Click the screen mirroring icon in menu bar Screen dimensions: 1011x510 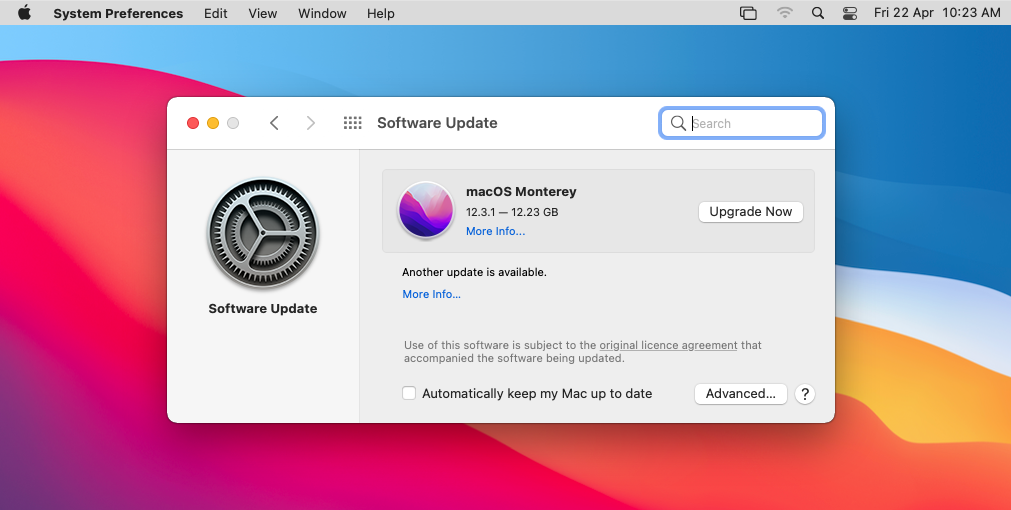(748, 13)
